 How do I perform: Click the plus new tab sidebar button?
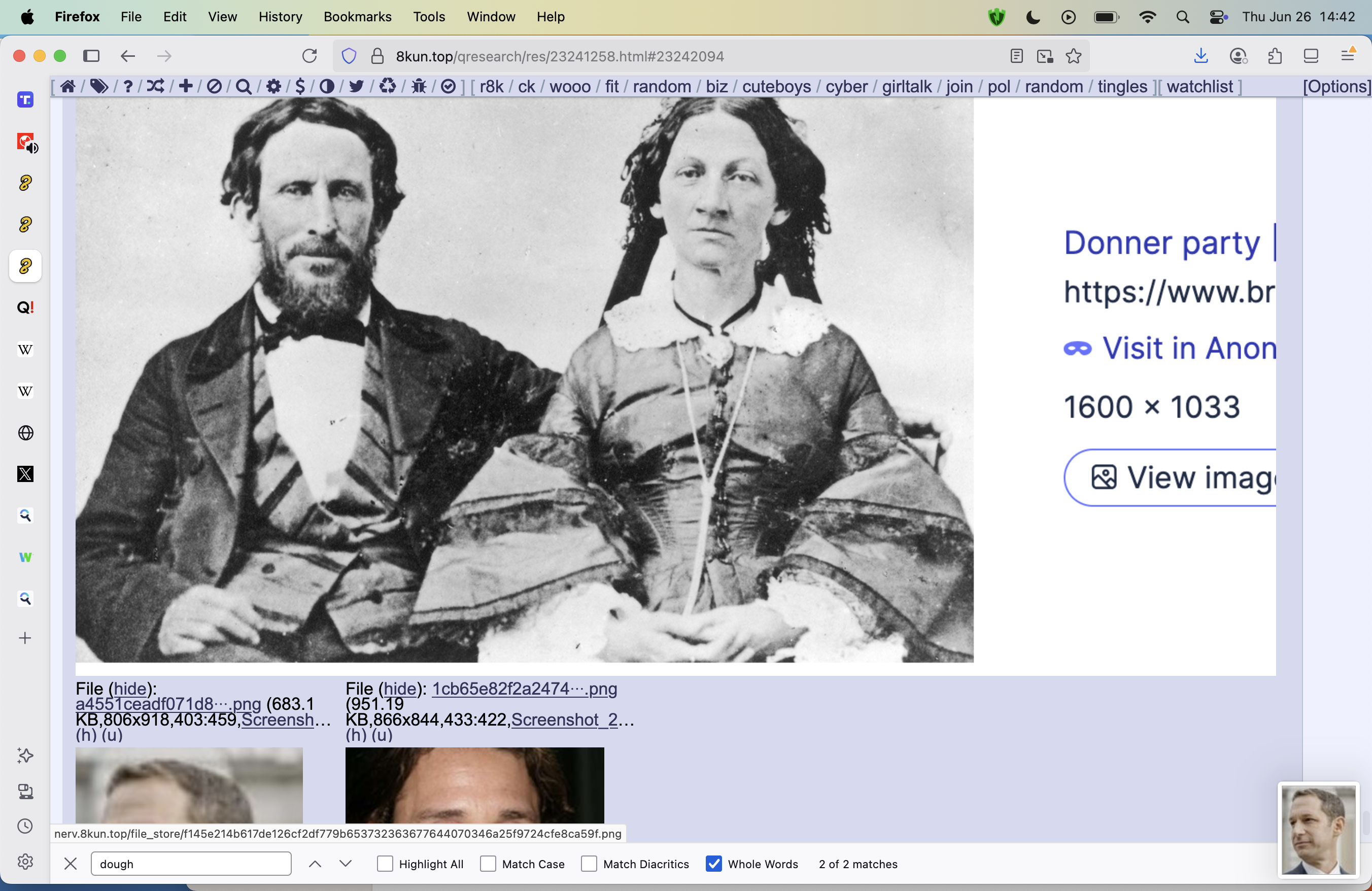(25, 638)
